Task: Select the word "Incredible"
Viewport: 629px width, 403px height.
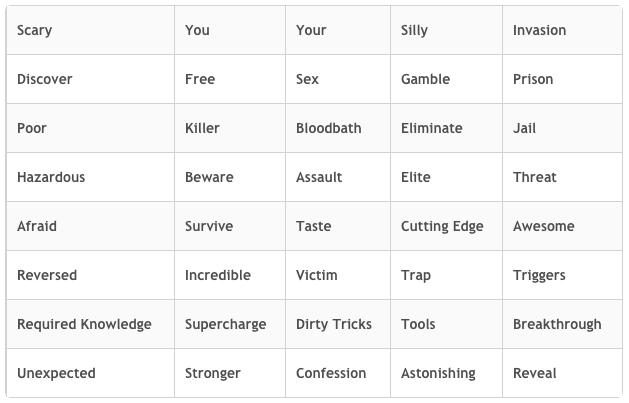Action: 218,275
